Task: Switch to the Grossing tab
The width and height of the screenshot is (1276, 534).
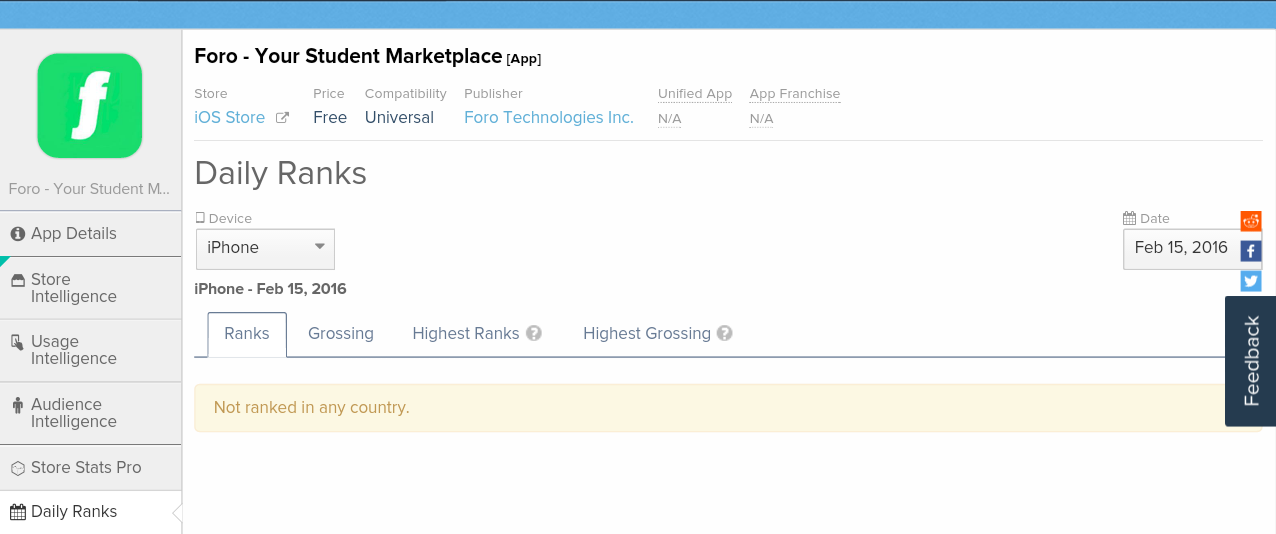Action: [341, 334]
